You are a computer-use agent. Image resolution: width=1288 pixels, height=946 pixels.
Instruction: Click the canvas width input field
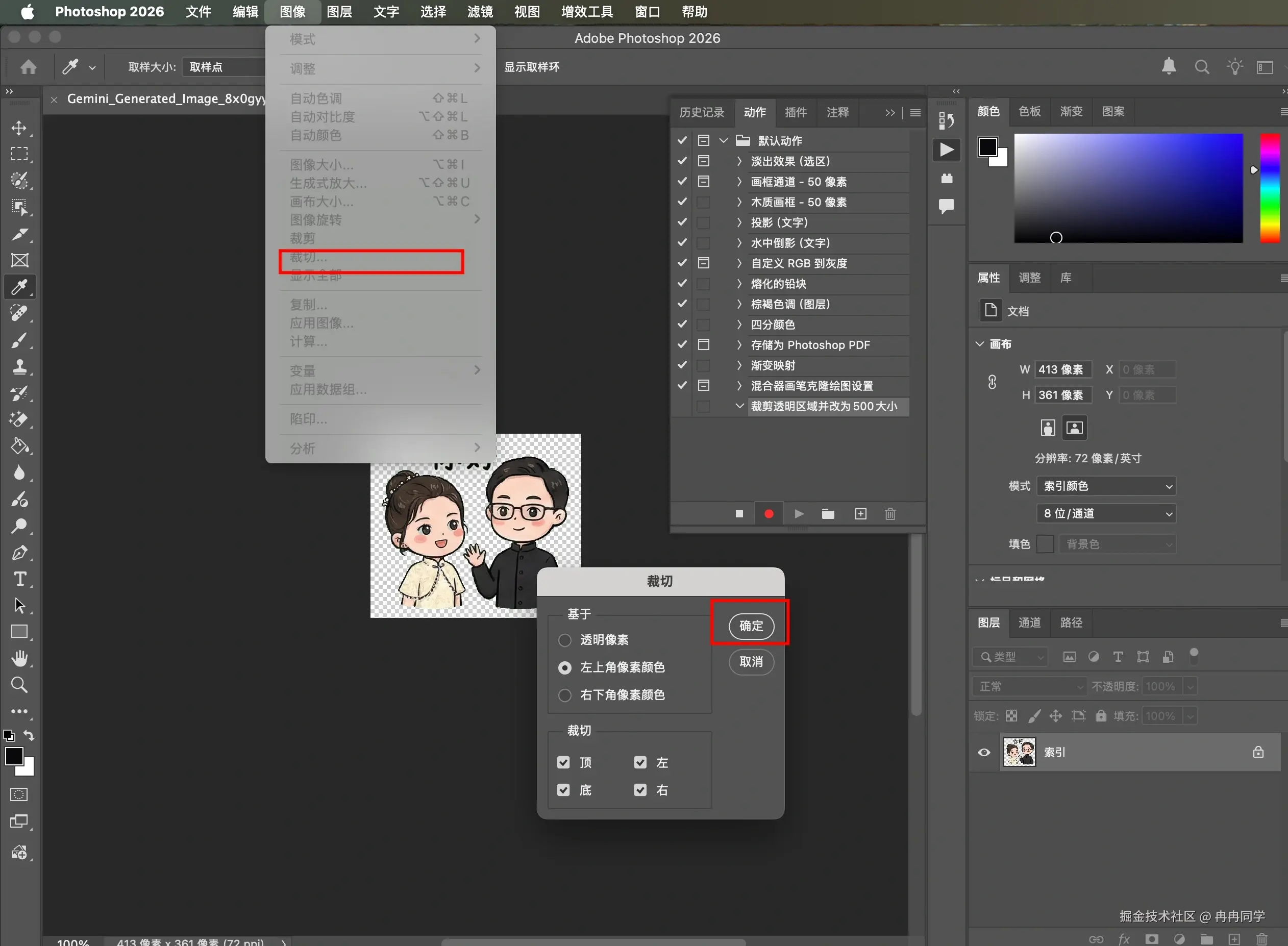point(1062,369)
